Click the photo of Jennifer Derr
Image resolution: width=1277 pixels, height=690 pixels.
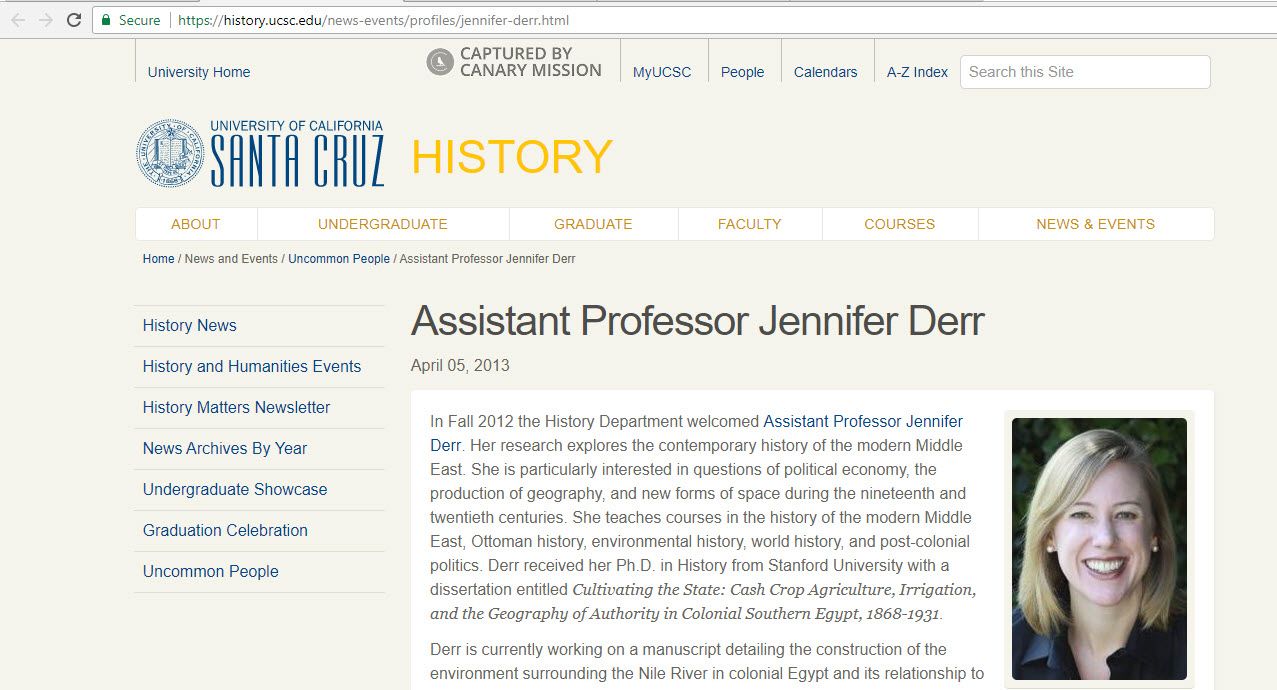point(1098,548)
